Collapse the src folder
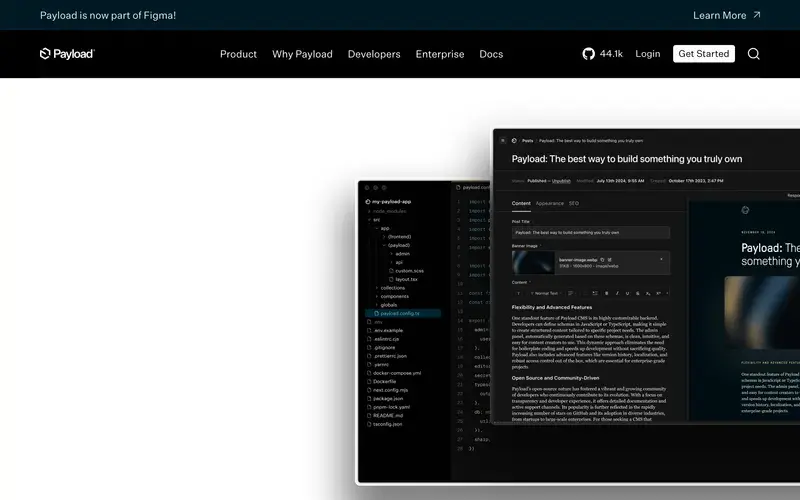 point(375,219)
